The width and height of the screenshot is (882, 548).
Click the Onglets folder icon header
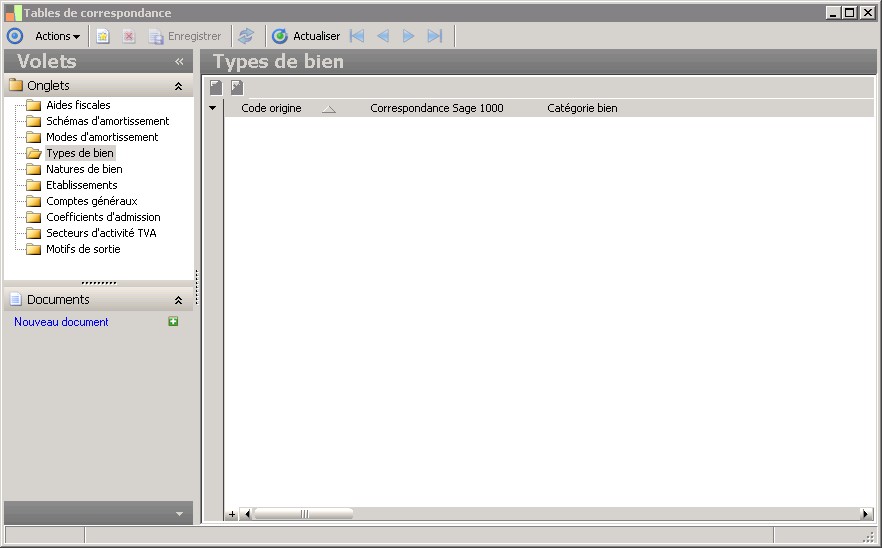coord(16,85)
